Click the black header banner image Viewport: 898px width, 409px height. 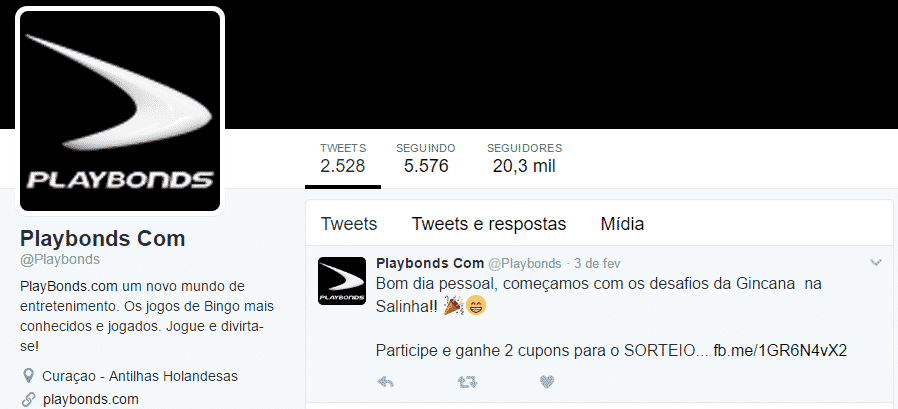[561, 64]
